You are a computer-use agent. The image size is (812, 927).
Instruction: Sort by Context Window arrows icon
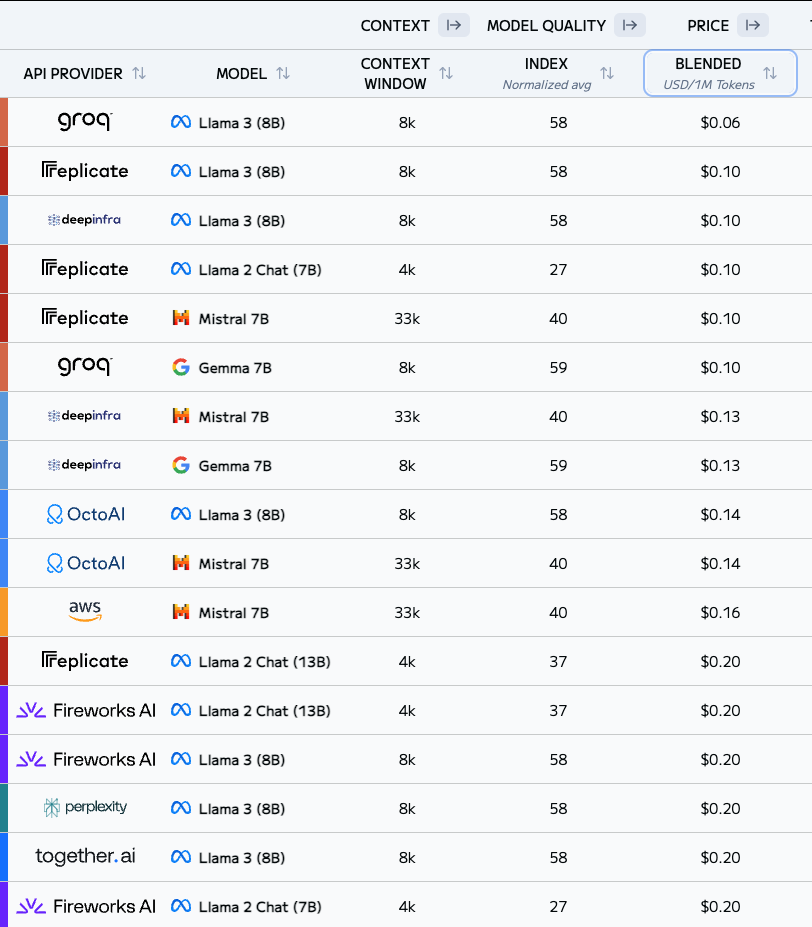[x=446, y=74]
